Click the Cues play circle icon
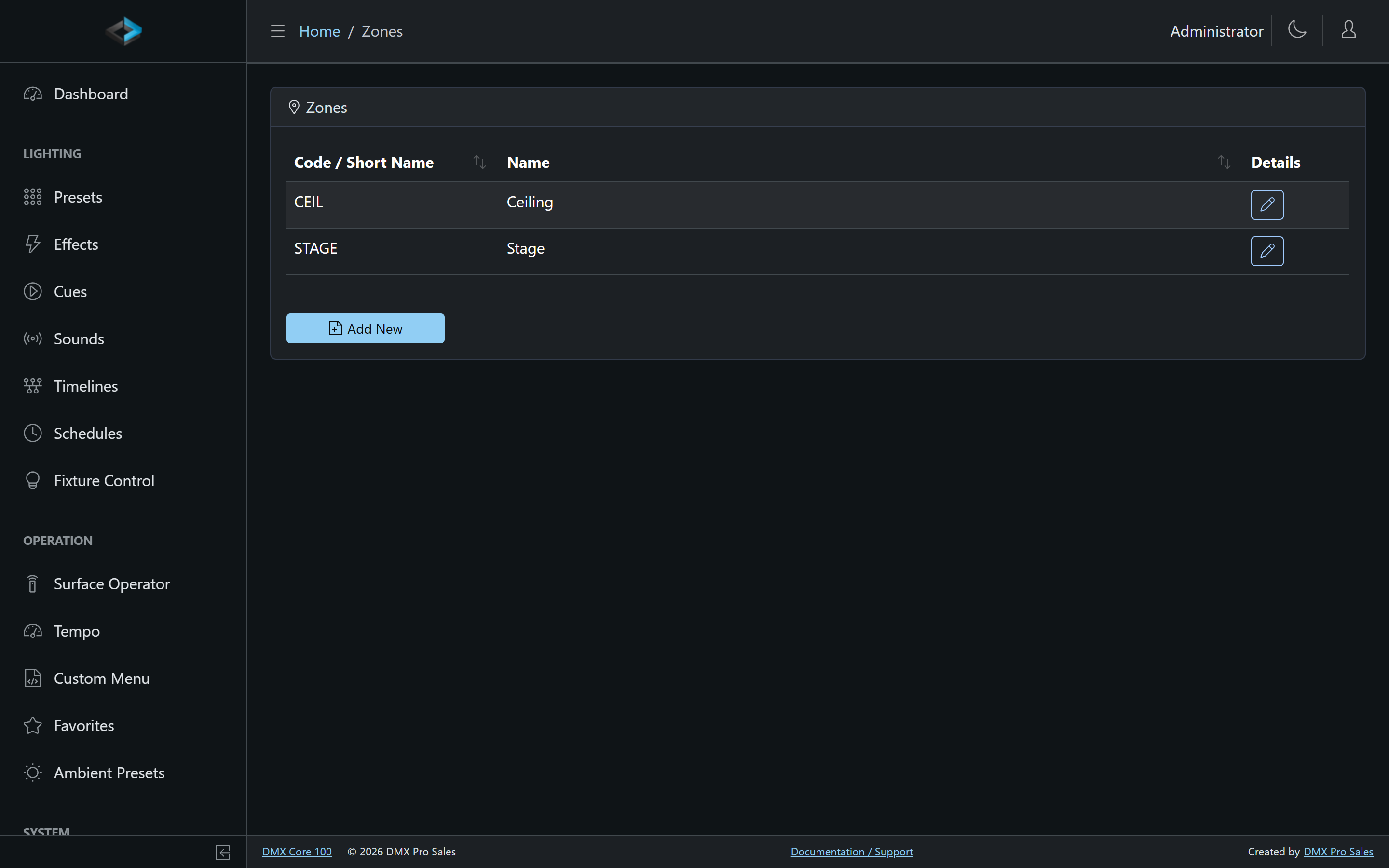1389x868 pixels. point(33,291)
